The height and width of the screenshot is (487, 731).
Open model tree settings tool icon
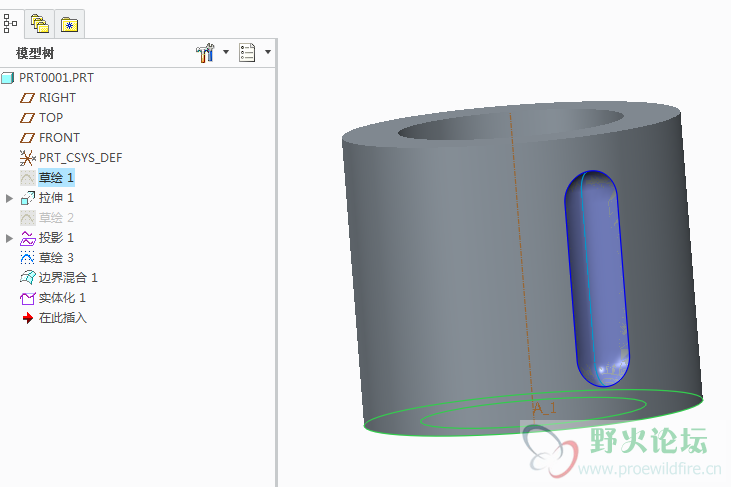click(205, 53)
